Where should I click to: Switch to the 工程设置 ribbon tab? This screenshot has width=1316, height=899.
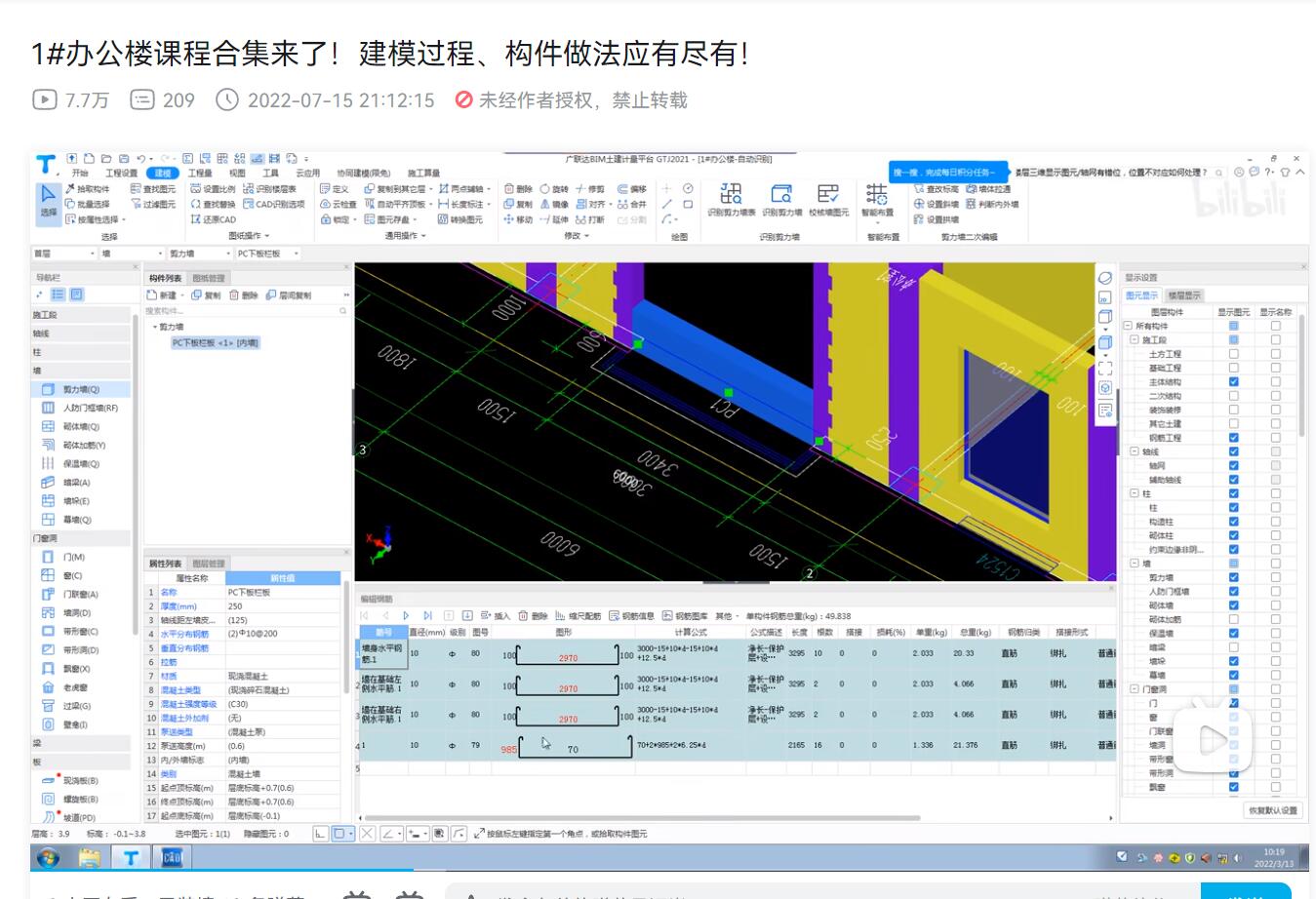point(121,173)
